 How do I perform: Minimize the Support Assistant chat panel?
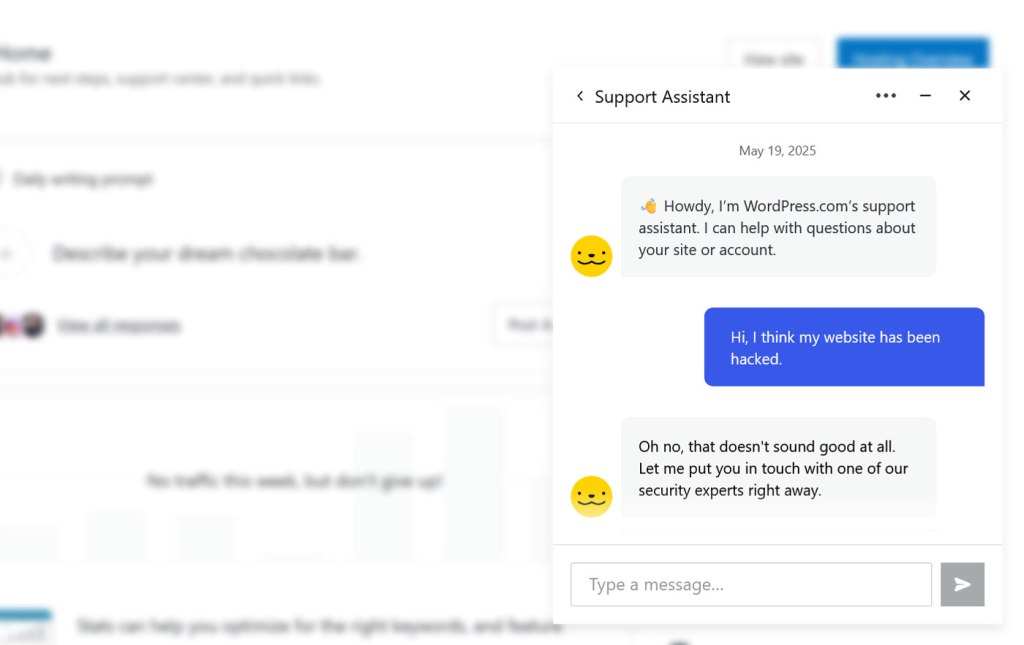[x=925, y=95]
